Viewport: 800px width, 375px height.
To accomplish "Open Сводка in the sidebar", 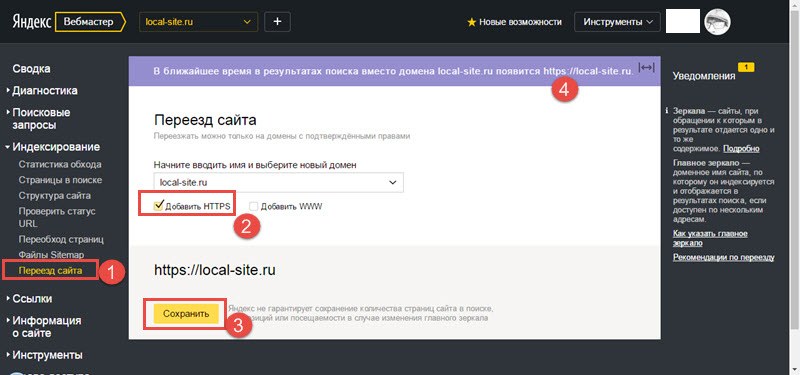I will (32, 68).
